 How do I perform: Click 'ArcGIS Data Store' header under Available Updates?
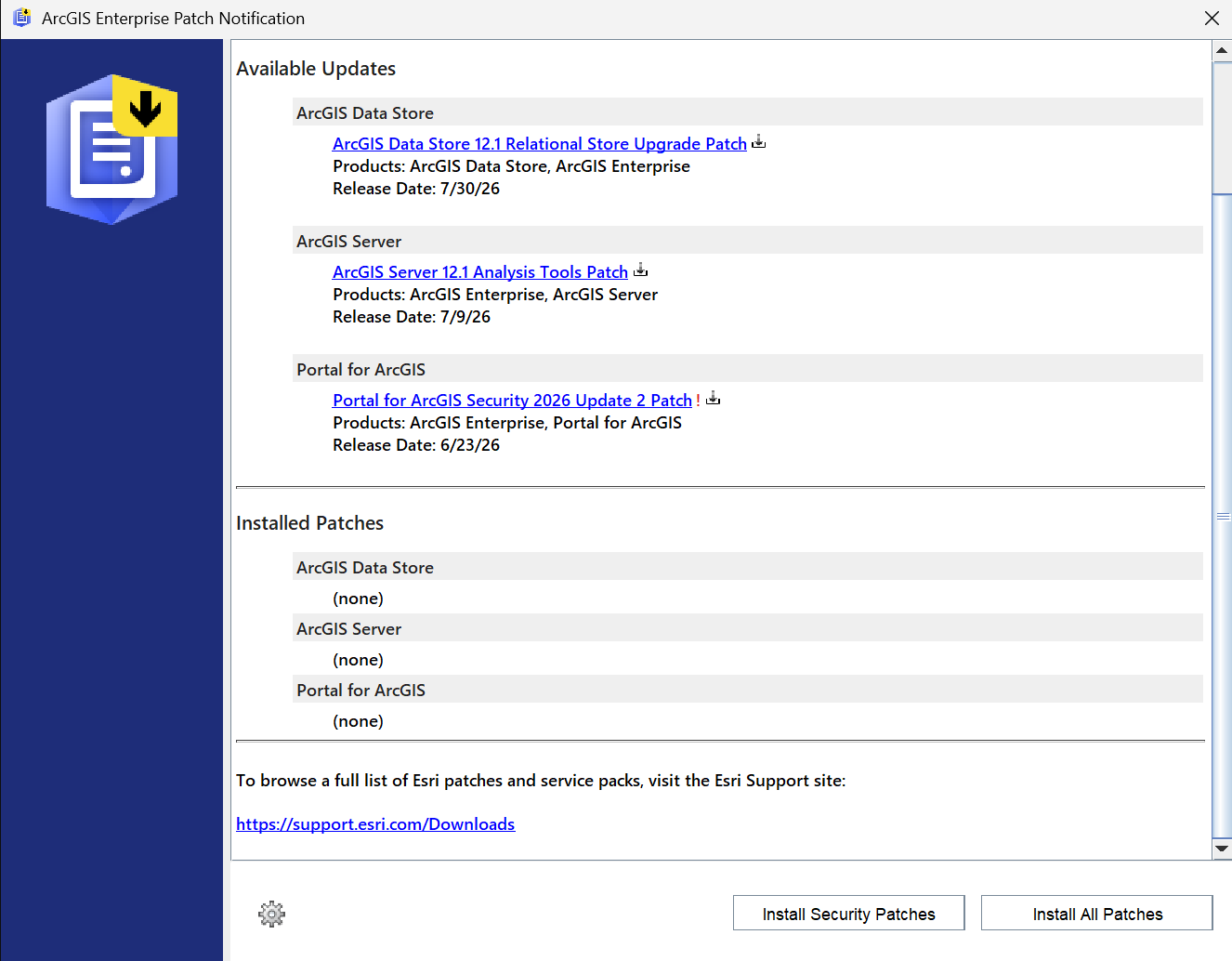click(748, 112)
